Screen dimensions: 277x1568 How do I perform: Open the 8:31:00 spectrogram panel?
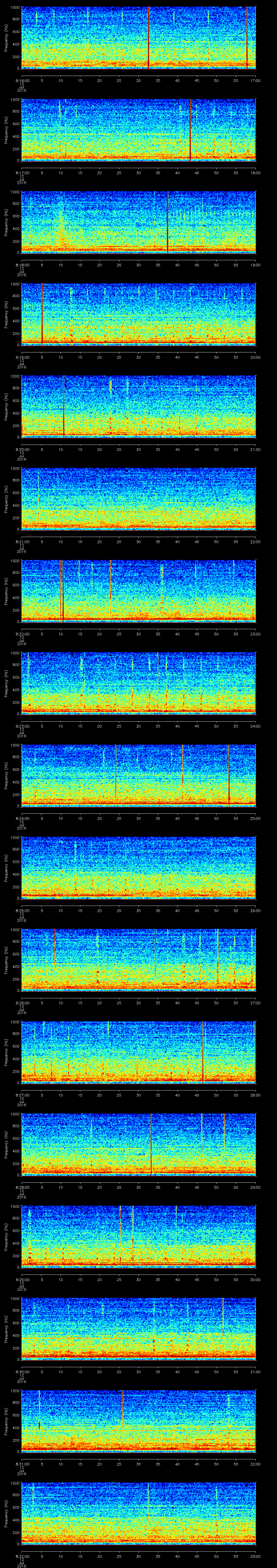click(138, 1421)
